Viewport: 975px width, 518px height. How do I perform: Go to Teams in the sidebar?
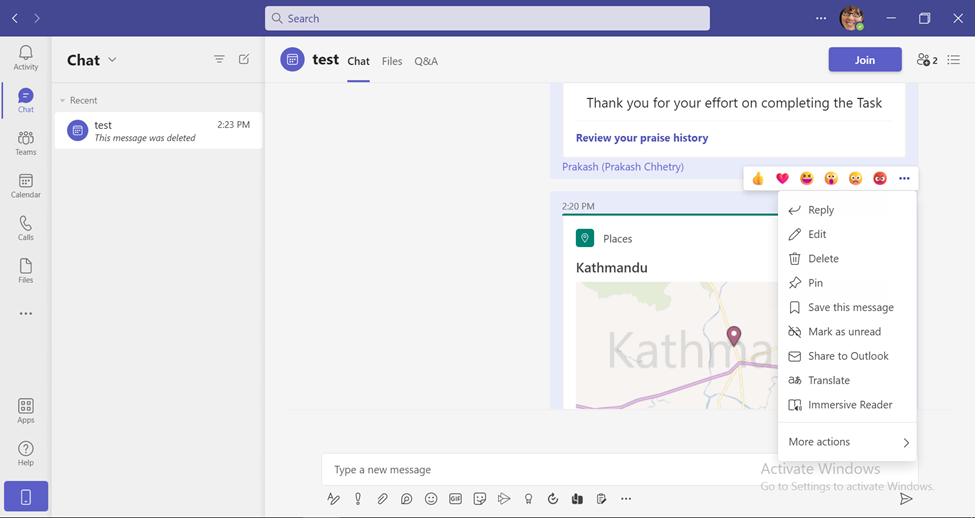coord(25,143)
